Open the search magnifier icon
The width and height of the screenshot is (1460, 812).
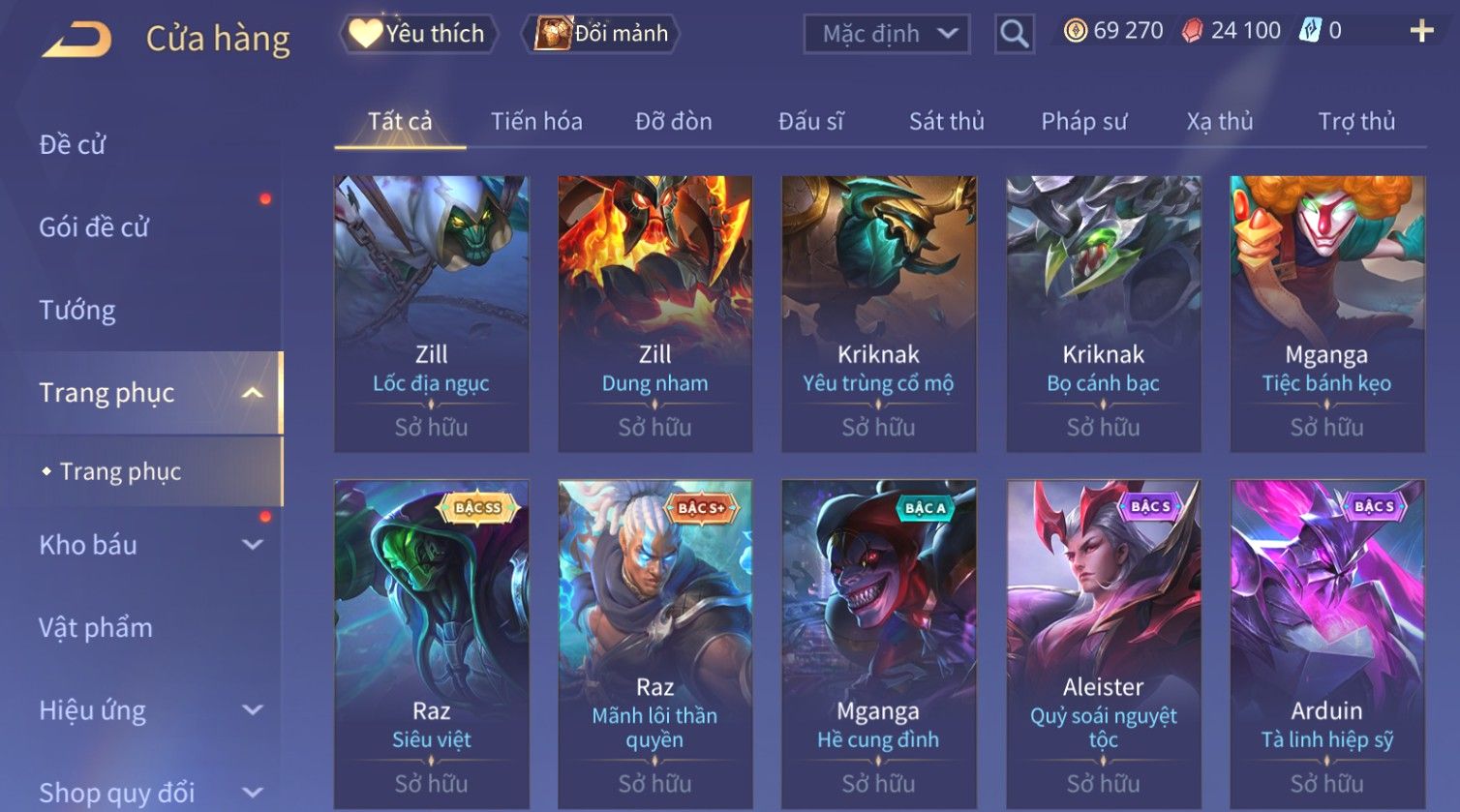1014,34
